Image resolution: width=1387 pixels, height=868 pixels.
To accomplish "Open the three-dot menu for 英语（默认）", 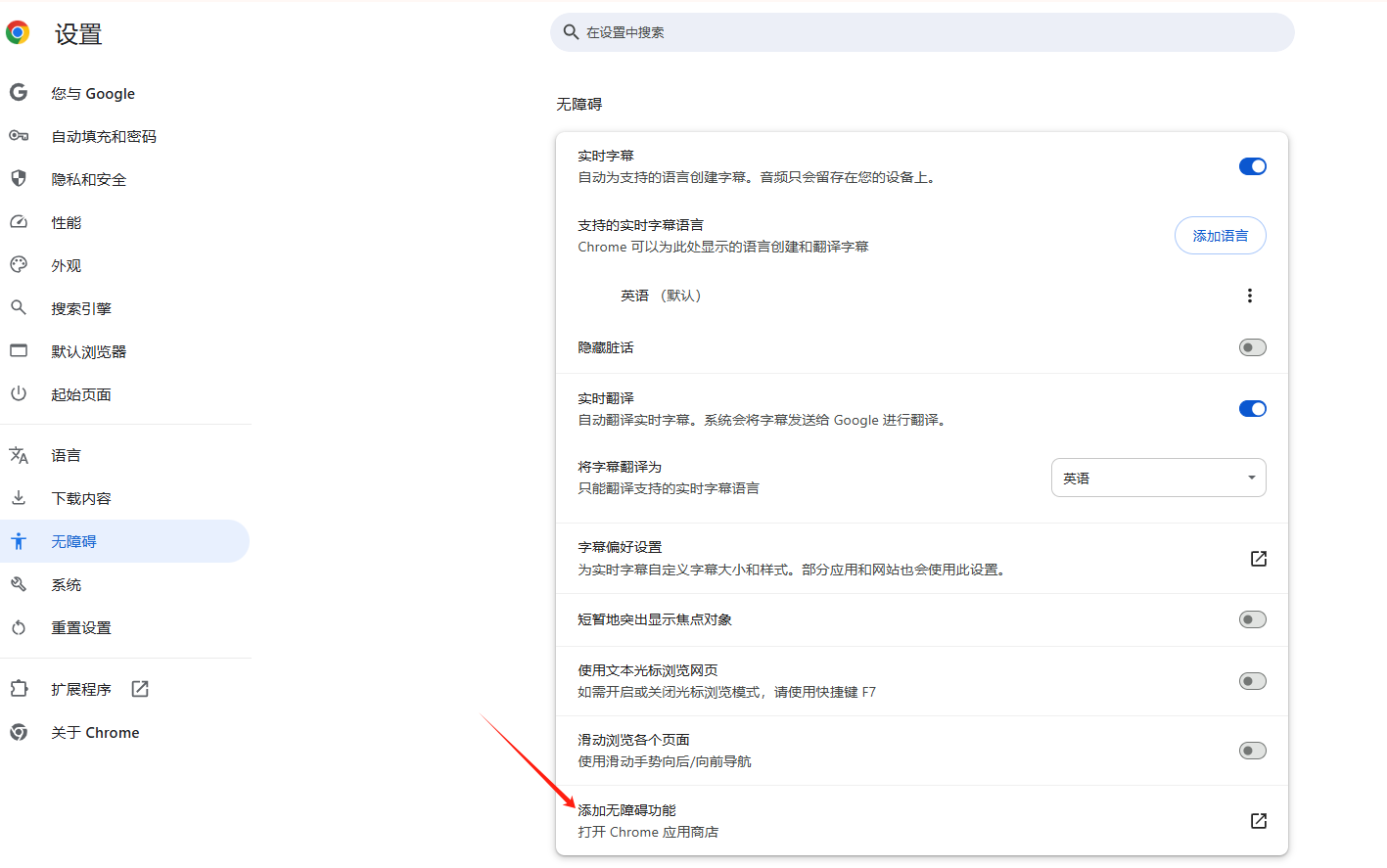I will pyautogui.click(x=1249, y=296).
